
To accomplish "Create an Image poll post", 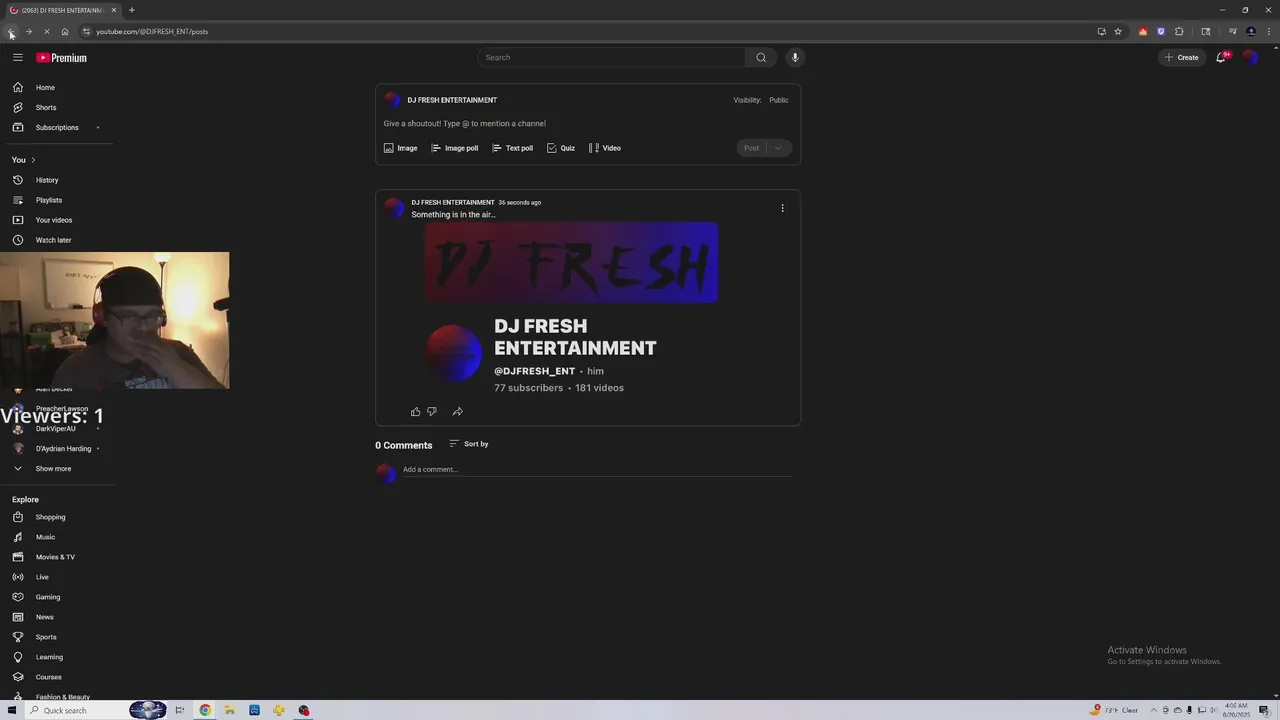I will pos(454,148).
